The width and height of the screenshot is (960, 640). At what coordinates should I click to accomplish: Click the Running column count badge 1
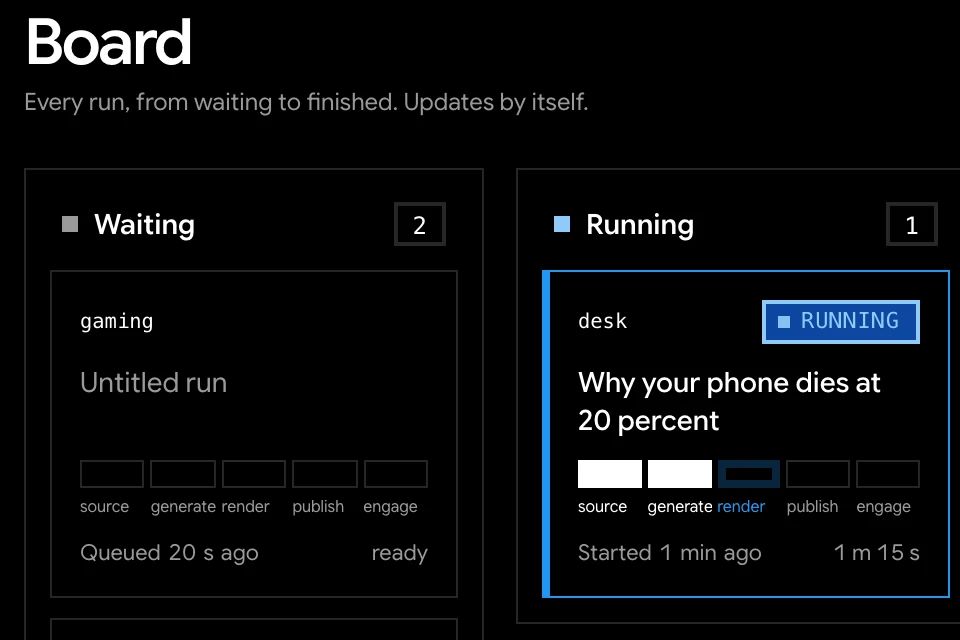point(912,224)
